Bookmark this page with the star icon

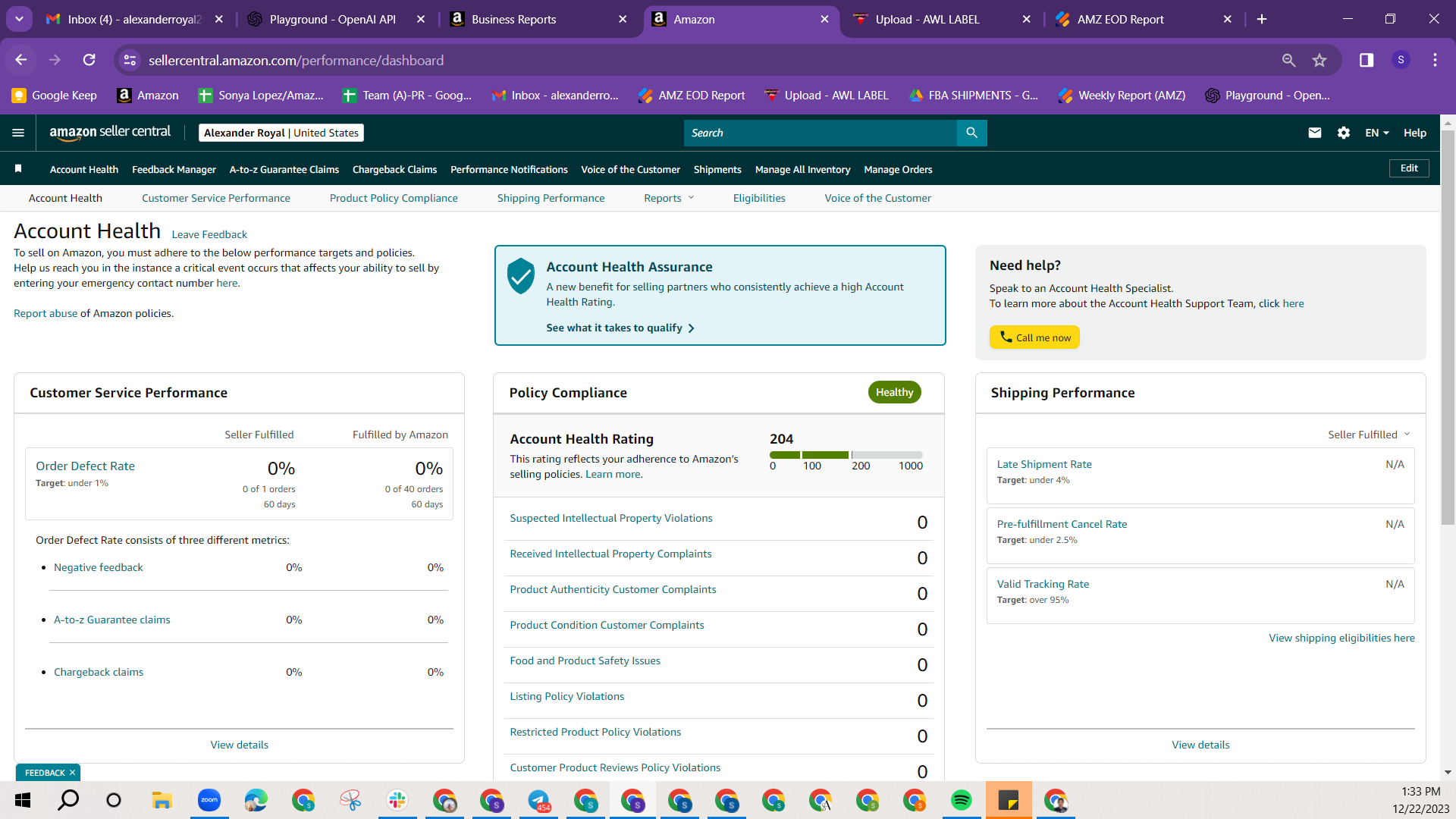(x=1319, y=60)
